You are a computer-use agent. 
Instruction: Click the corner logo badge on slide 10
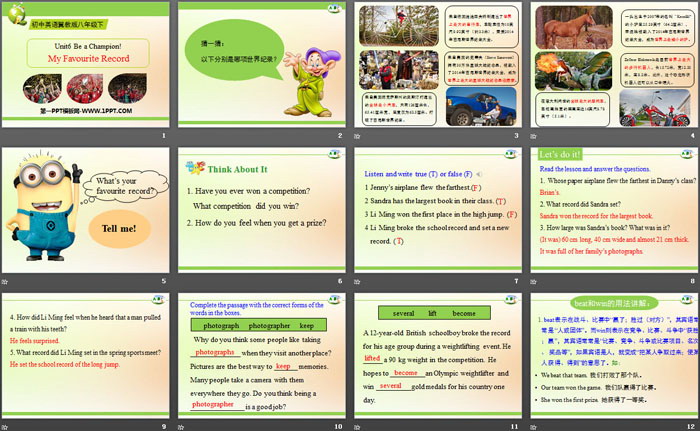[x=334, y=300]
